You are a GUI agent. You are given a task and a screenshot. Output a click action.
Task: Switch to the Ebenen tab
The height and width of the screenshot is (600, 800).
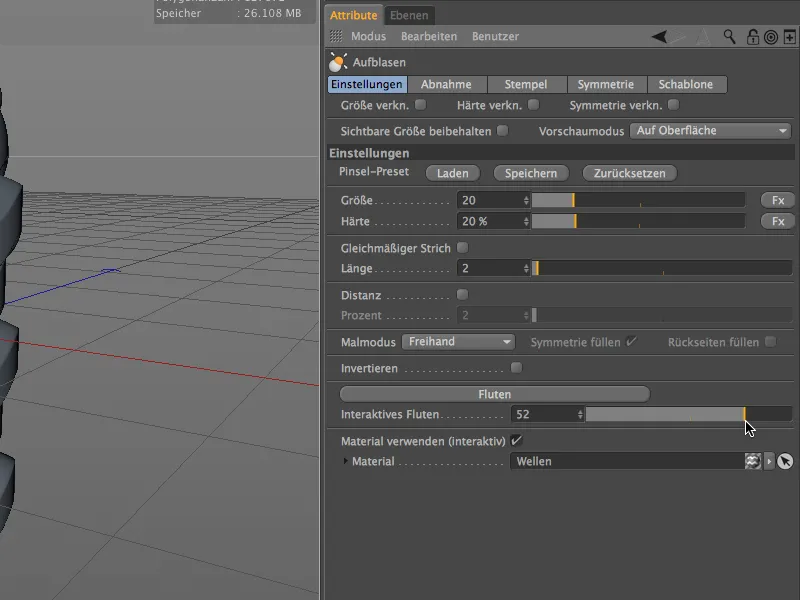[409, 15]
